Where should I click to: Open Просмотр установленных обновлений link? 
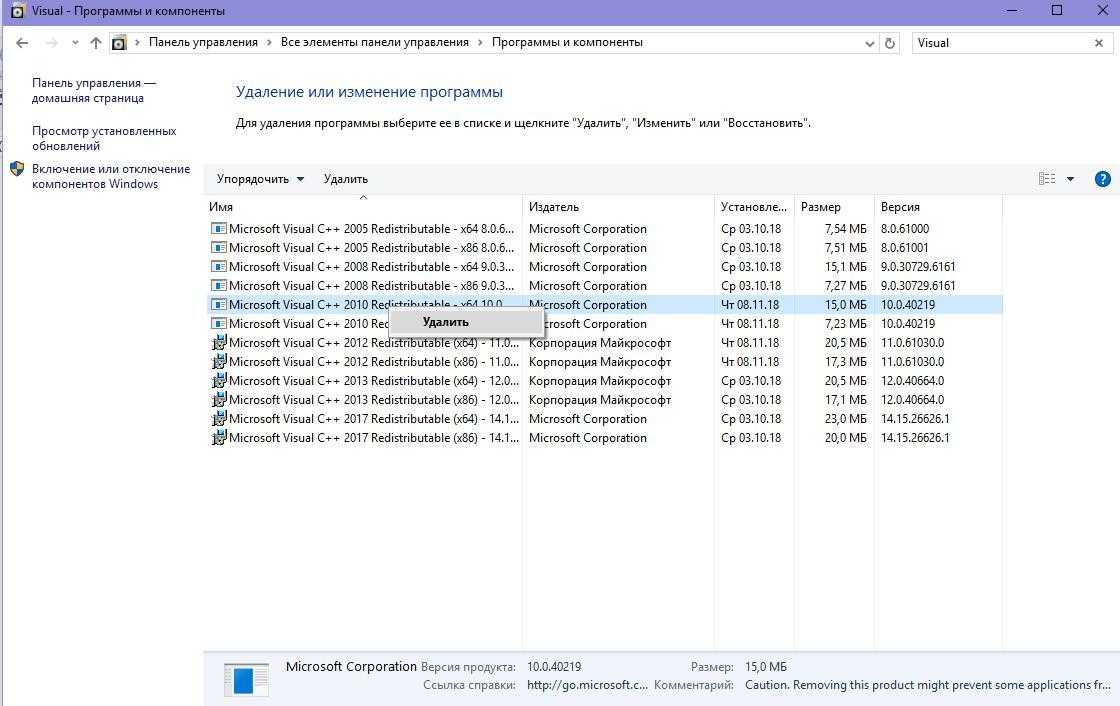click(103, 138)
